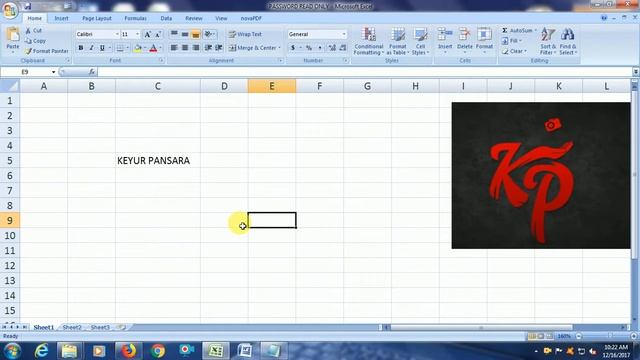This screenshot has width=640, height=360.
Task: Switch to the Data tab
Action: click(166, 18)
